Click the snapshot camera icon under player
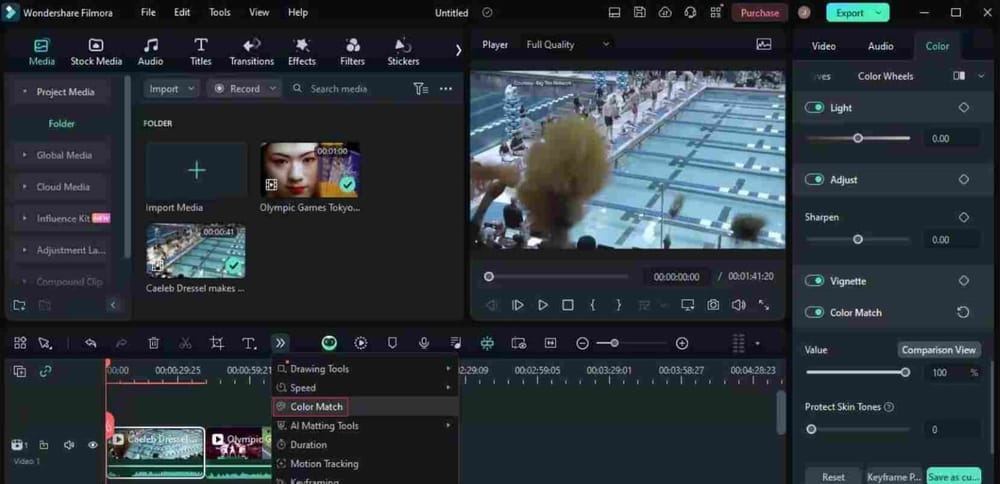Viewport: 1000px width, 484px height. [713, 305]
